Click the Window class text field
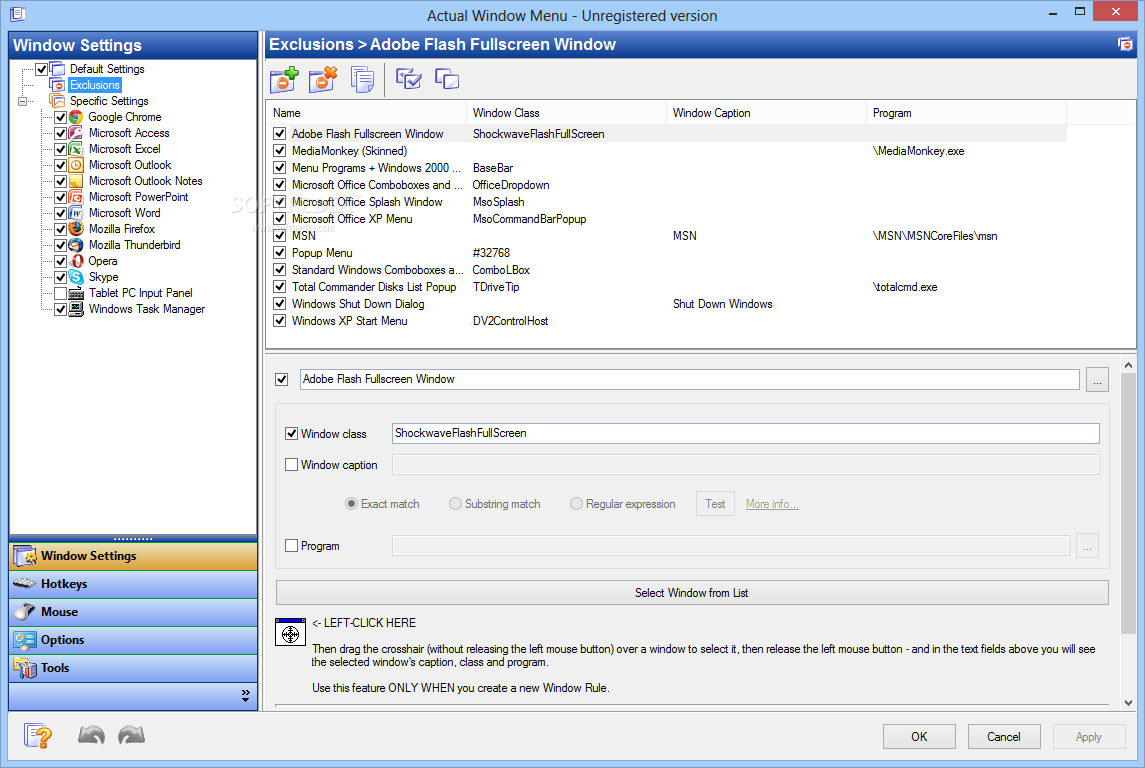The height and width of the screenshot is (768, 1145). 746,434
